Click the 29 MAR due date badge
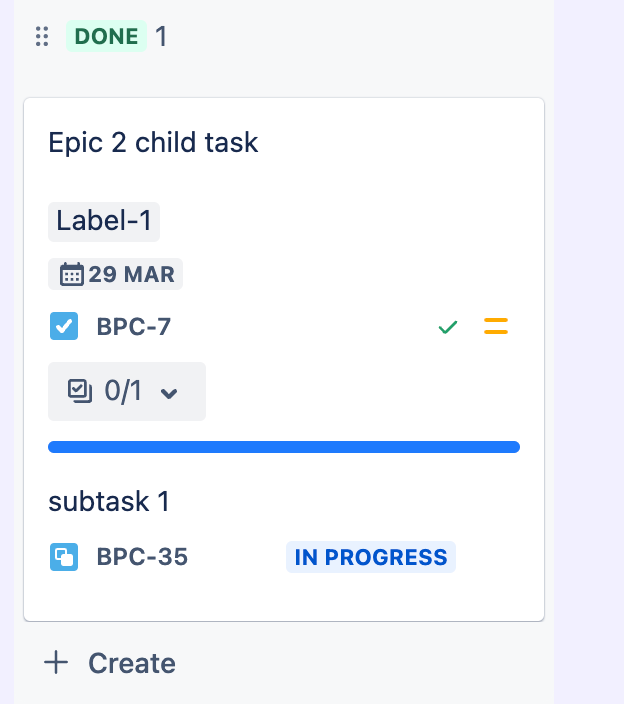Image resolution: width=624 pixels, height=704 pixels. tap(115, 274)
